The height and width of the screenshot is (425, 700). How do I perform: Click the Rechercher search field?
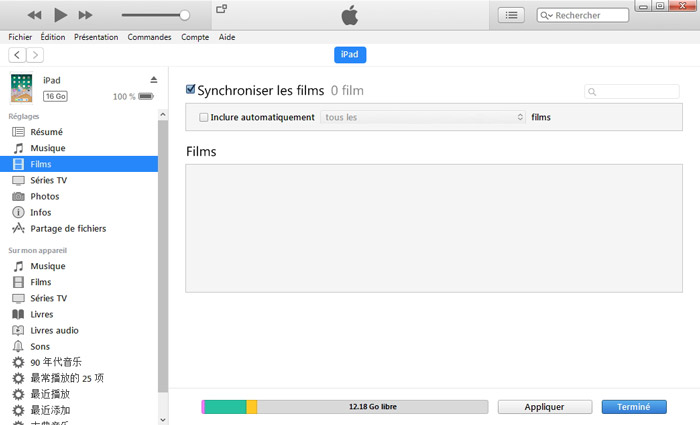click(x=583, y=15)
